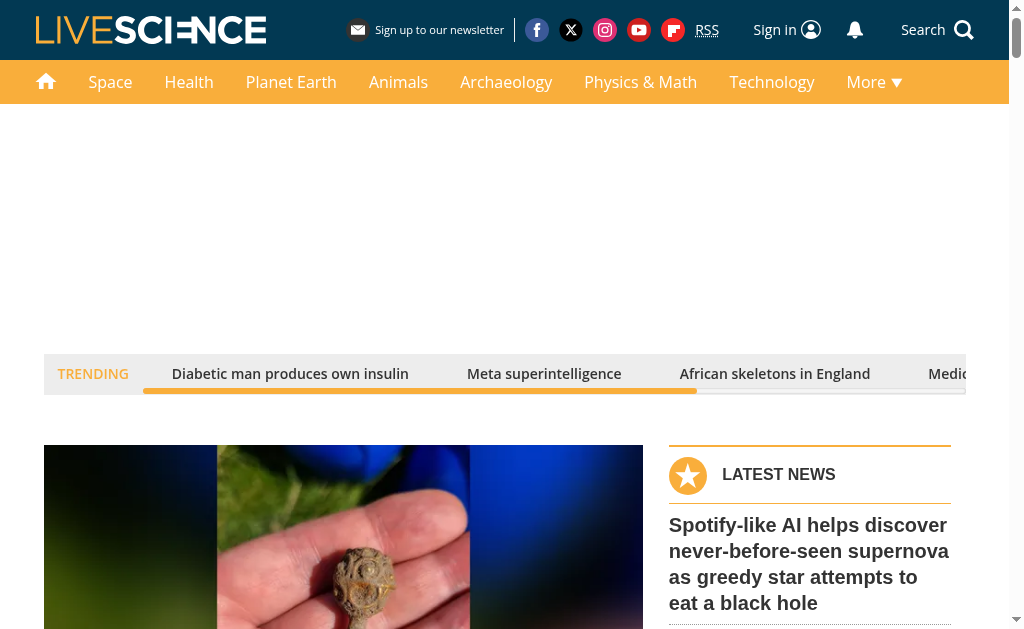The width and height of the screenshot is (1024, 629).
Task: Follow the RSS feed link
Action: [x=707, y=30]
